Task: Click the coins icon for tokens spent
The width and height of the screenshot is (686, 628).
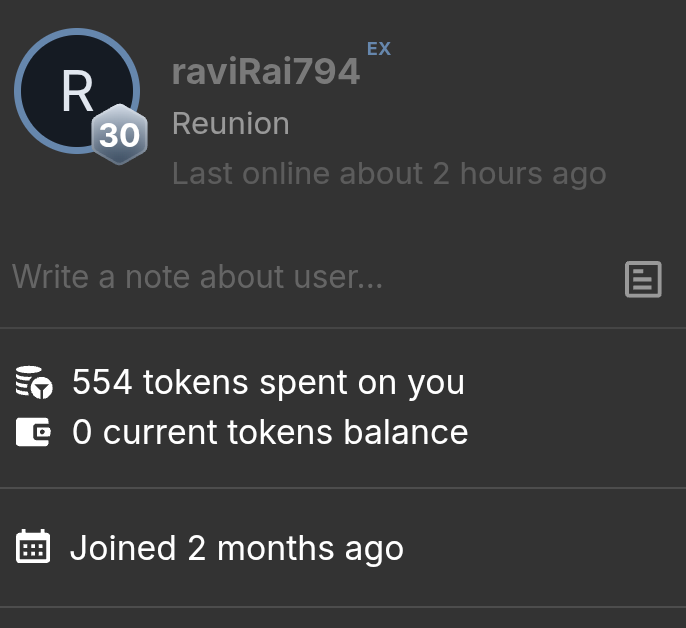Action: point(34,382)
